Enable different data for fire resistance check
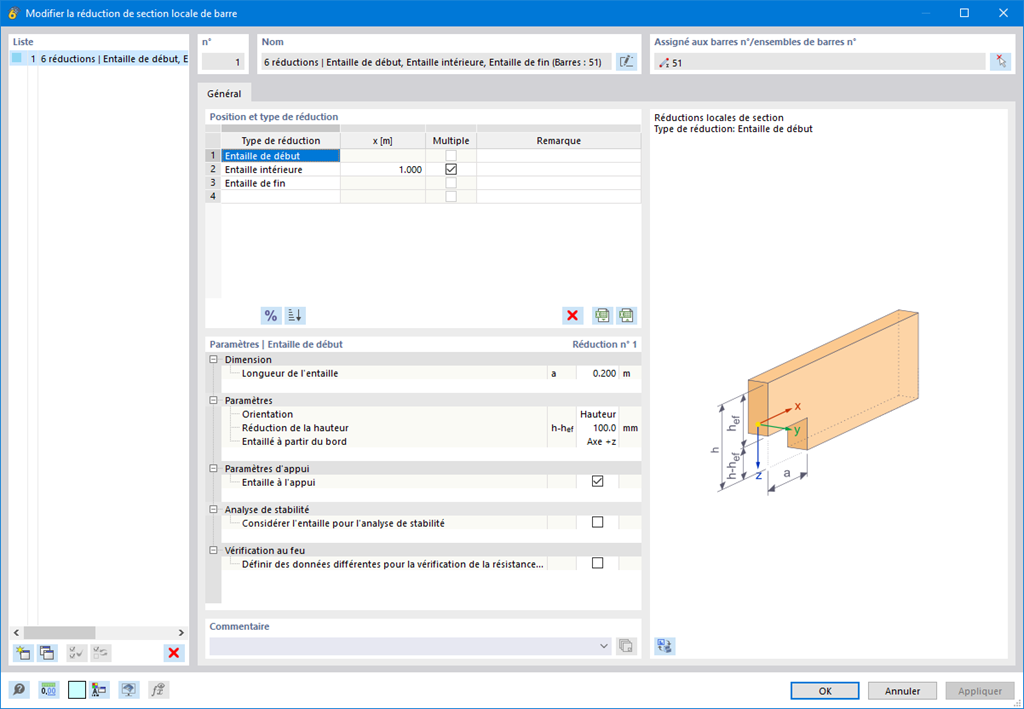Screen dimensions: 1024x709 [598, 563]
